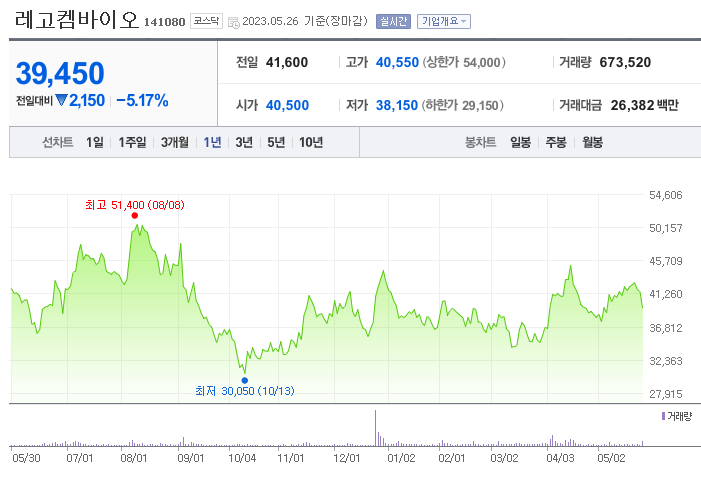Image resolution: width=701 pixels, height=479 pixels.
Task: Click the 27,915 y-axis label
Action: (x=666, y=394)
